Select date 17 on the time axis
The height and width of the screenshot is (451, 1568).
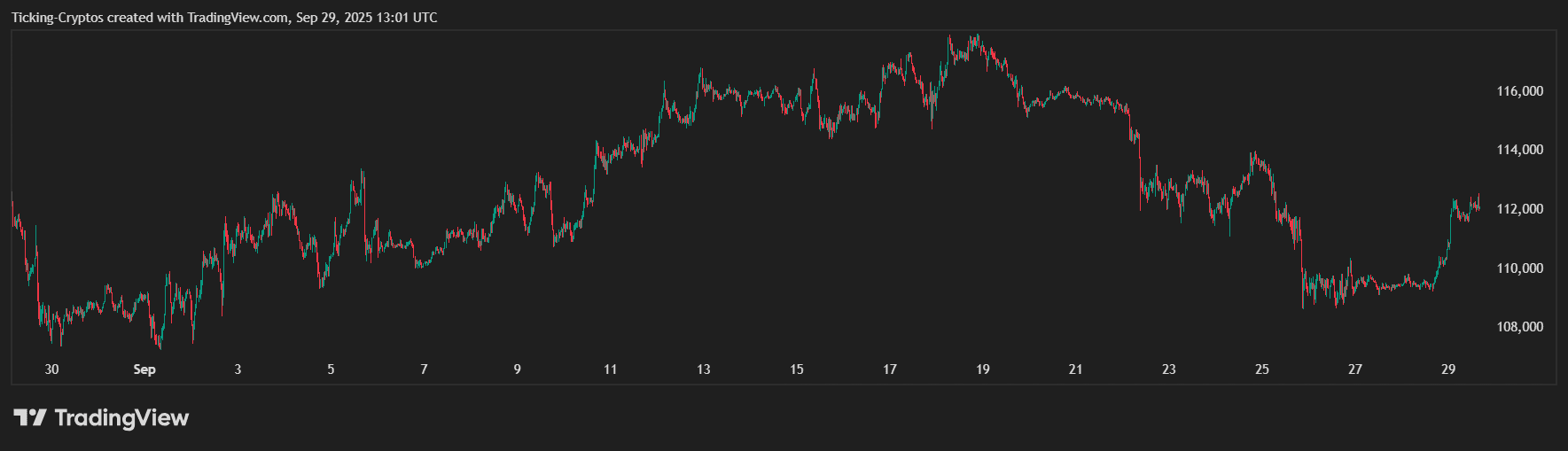click(890, 369)
